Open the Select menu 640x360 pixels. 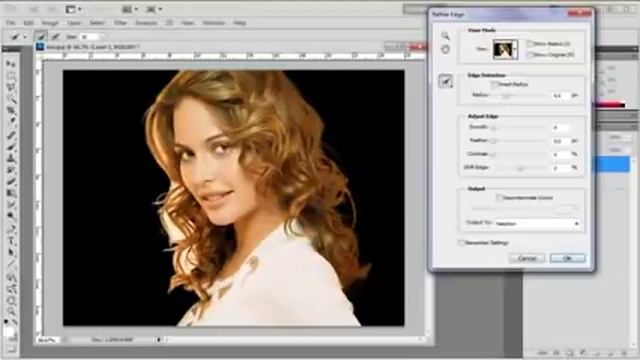pyautogui.click(x=97, y=23)
